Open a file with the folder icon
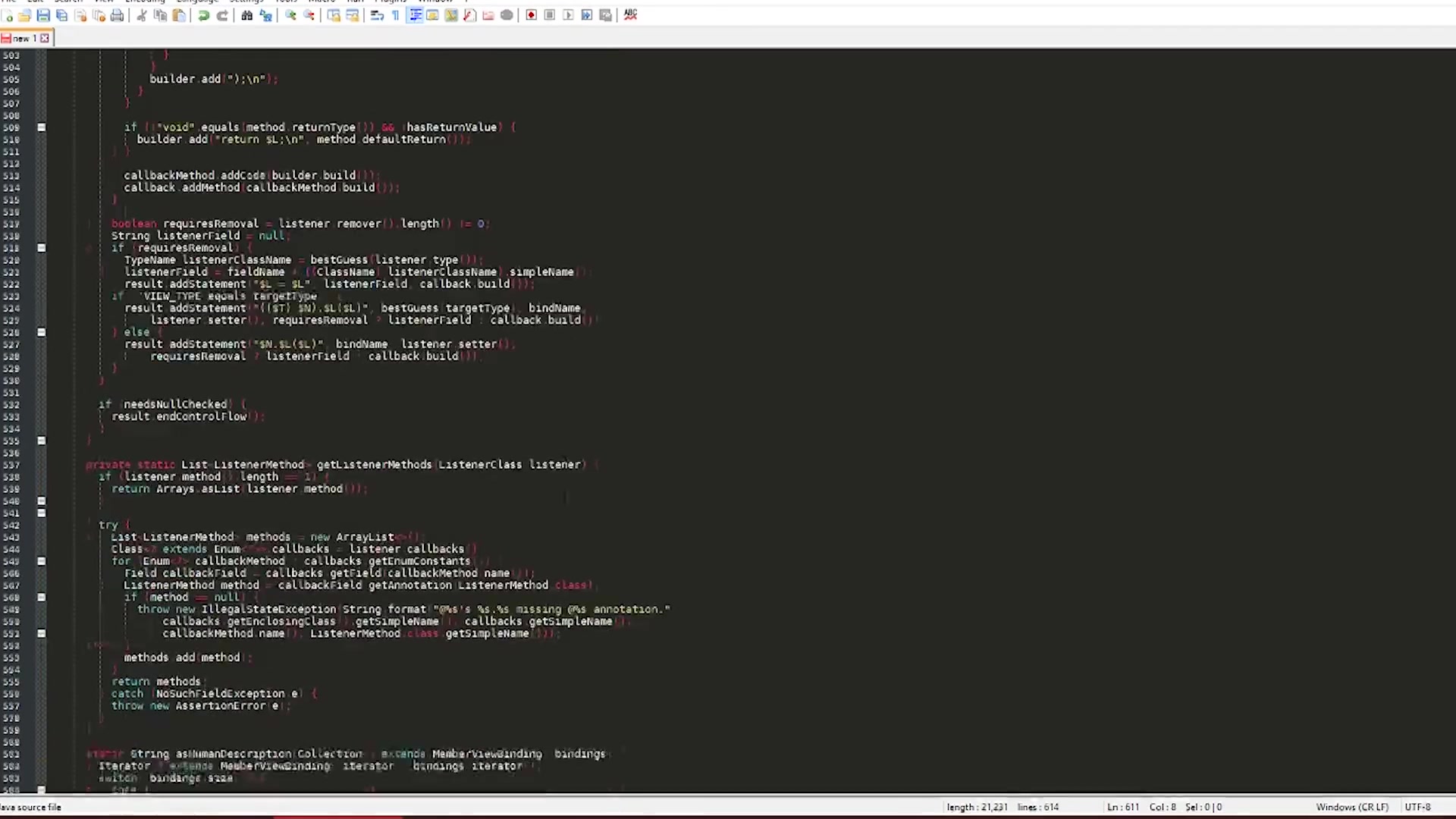 25,15
